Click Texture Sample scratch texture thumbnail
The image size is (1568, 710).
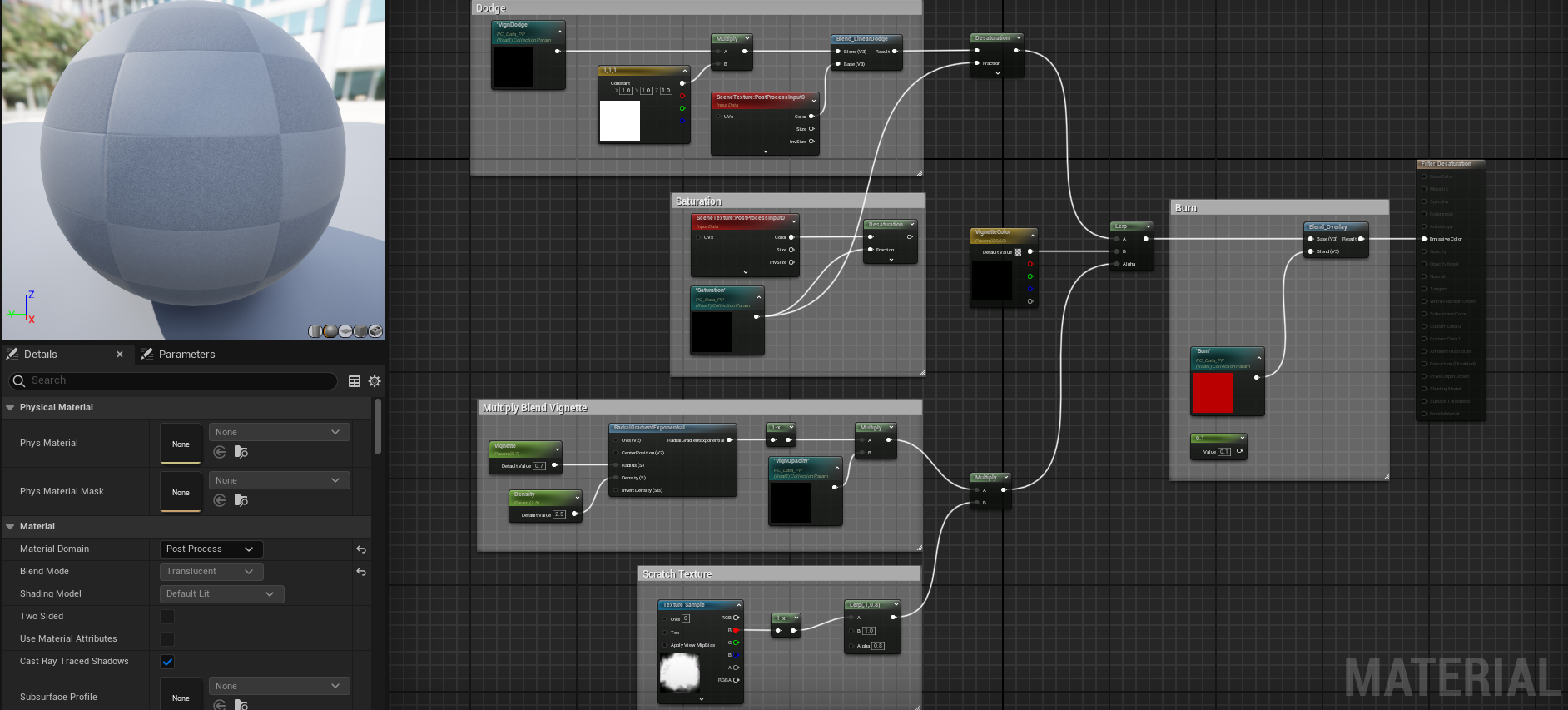[680, 673]
